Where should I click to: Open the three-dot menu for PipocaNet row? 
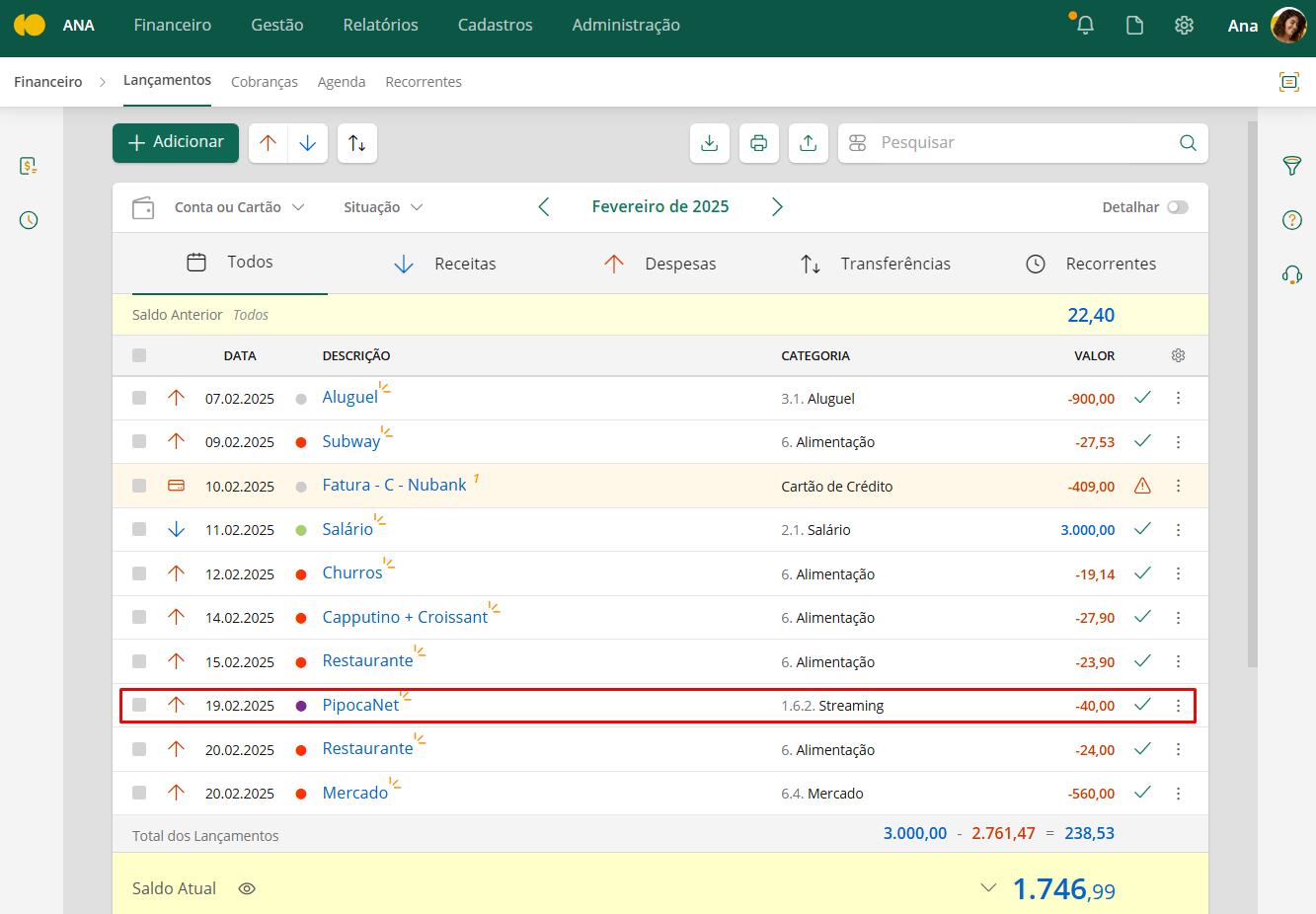1178,706
